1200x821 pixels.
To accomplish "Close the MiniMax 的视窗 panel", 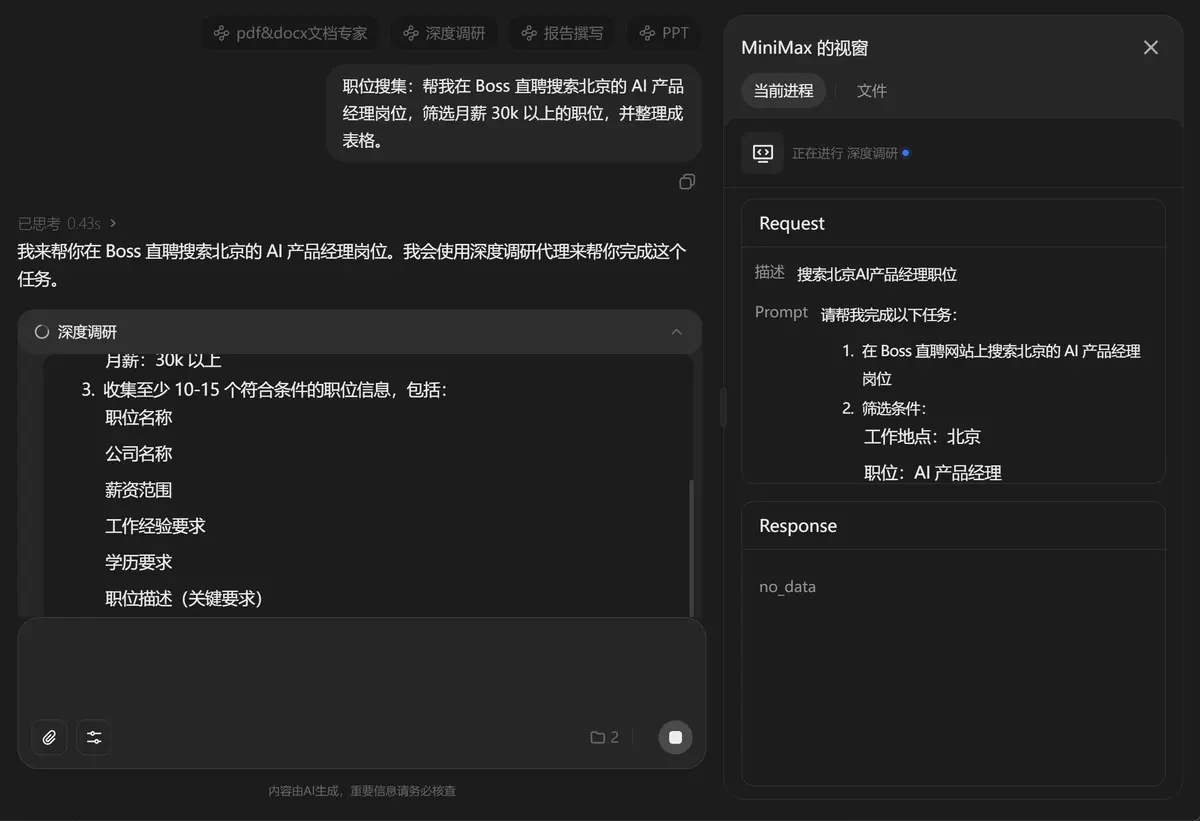I will coord(1151,47).
